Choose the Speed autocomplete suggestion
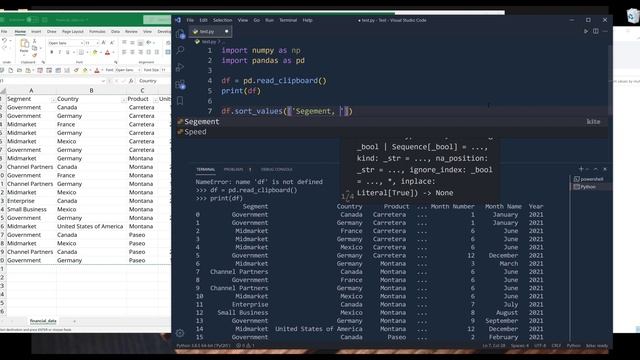Viewport: 640px width, 360px height. tap(391, 132)
